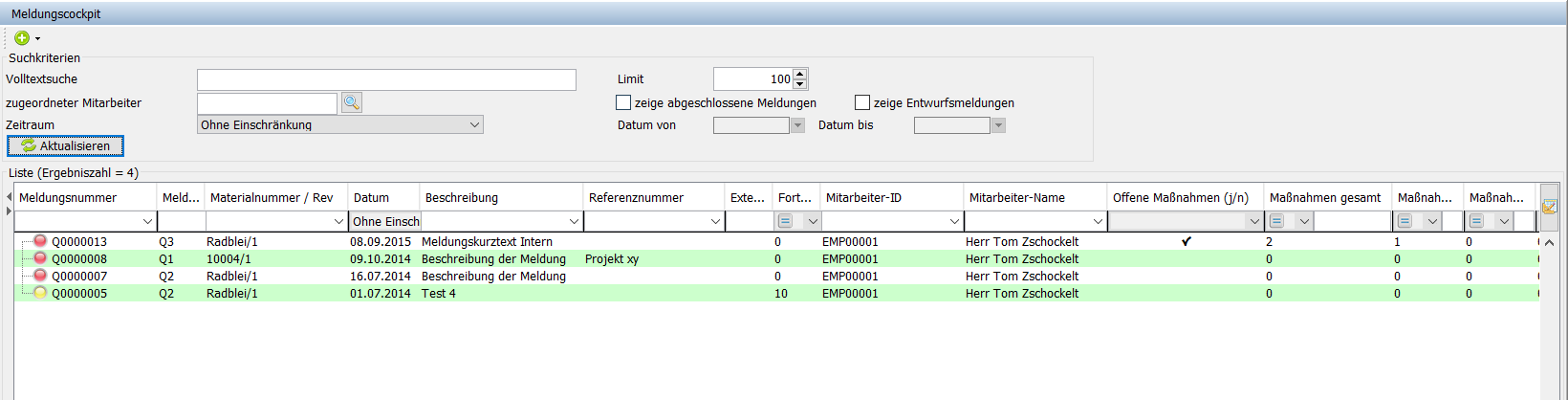Image resolution: width=1568 pixels, height=400 pixels.
Task: Increase the Limit value with up arrow
Action: coord(800,74)
